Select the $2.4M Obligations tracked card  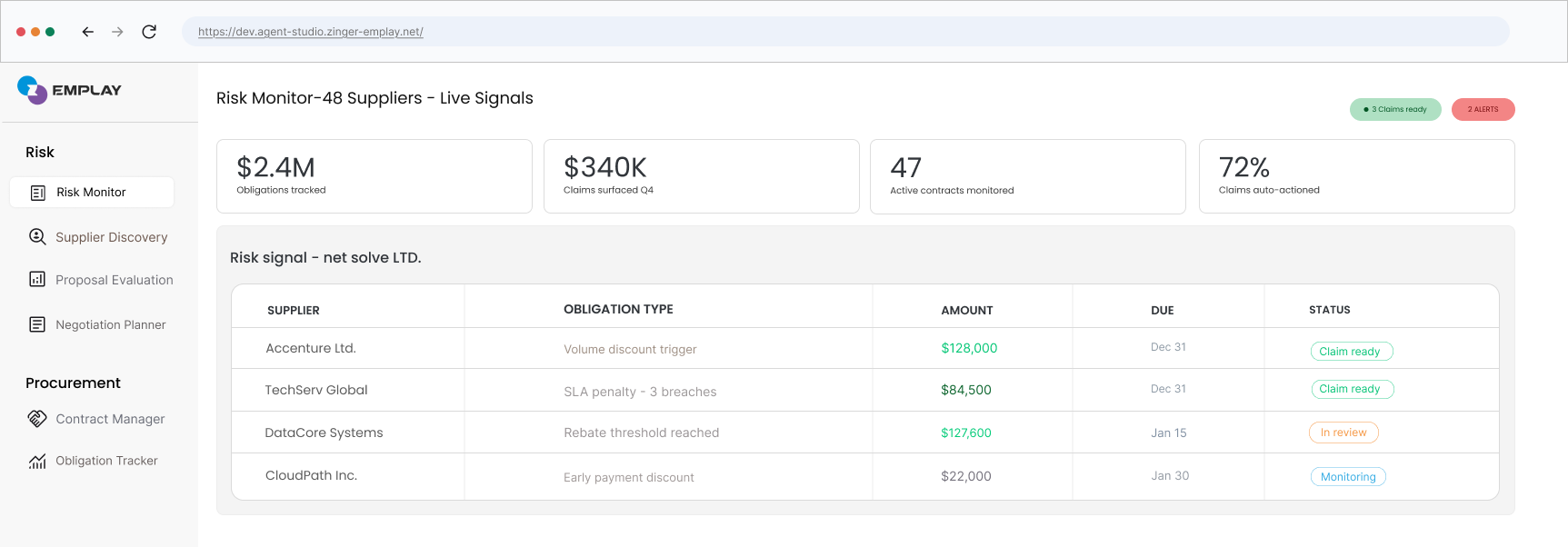(375, 176)
